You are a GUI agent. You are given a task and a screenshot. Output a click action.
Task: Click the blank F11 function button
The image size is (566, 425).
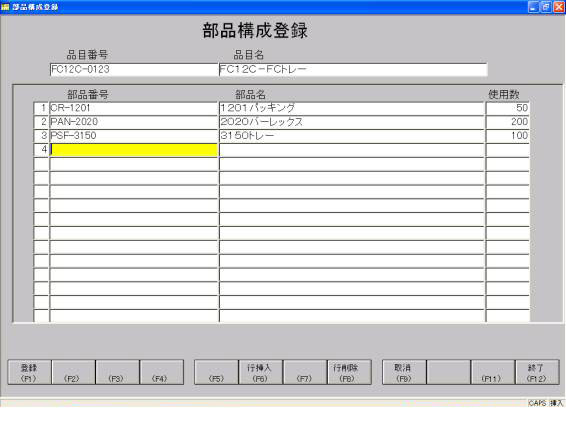click(x=493, y=372)
